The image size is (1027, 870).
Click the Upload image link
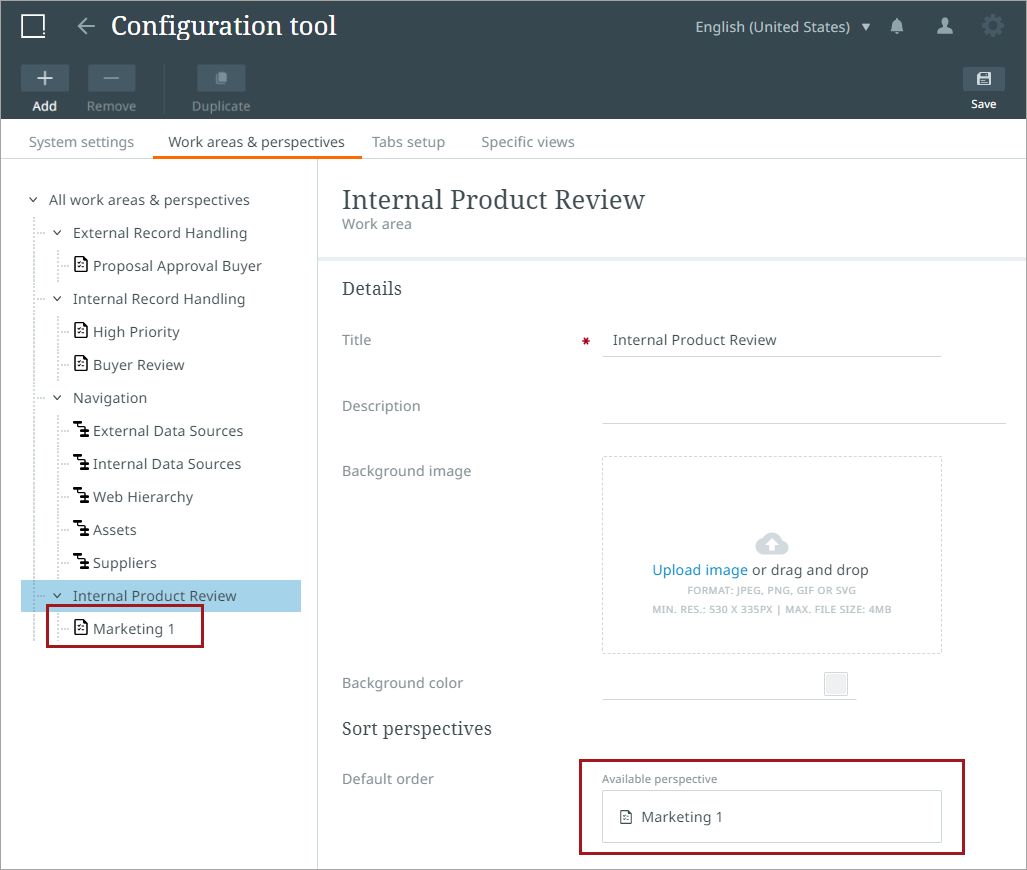[x=699, y=570]
